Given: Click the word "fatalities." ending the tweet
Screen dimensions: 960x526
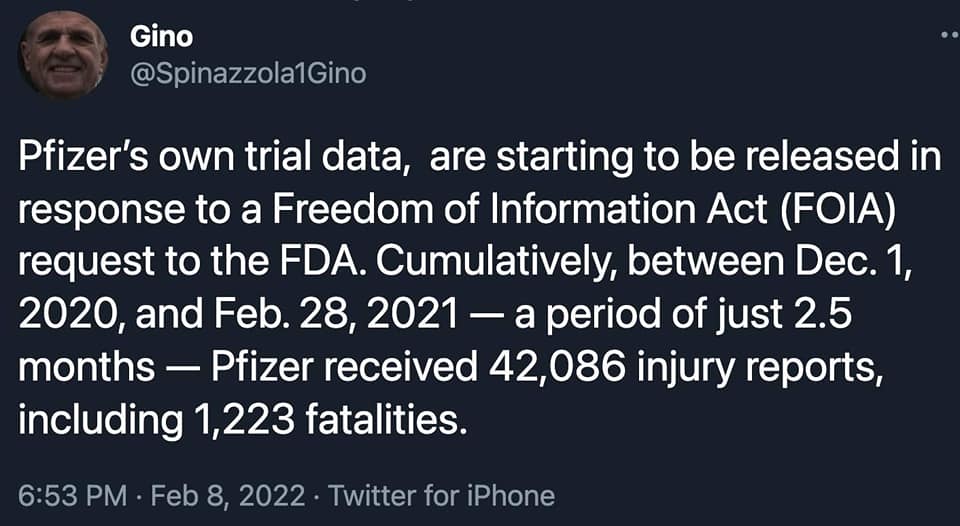Looking at the screenshot, I should pos(384,418).
